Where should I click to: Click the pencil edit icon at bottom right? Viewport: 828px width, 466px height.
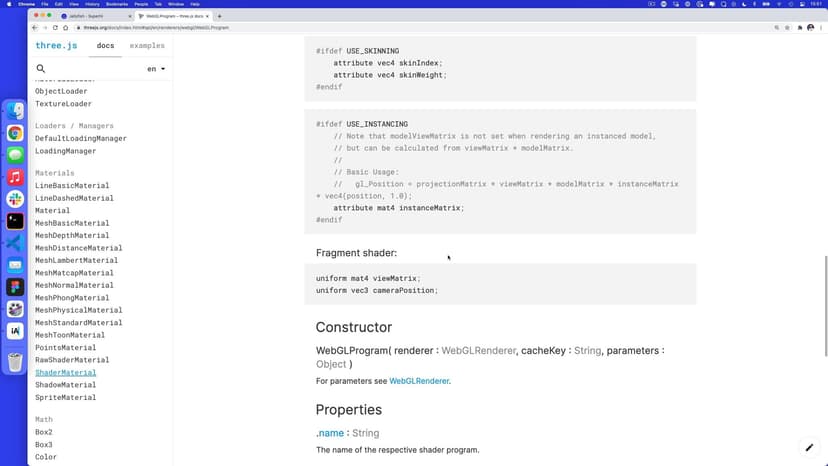point(809,448)
